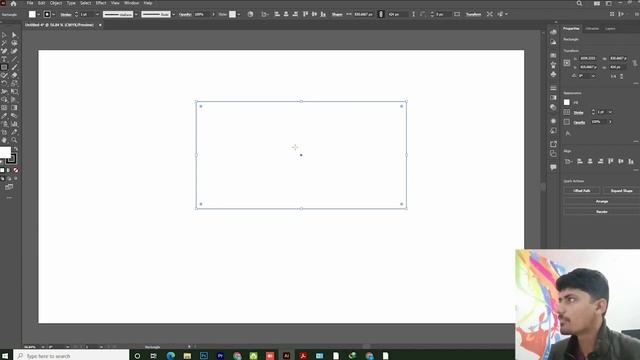Select the Eraser tool
The height and width of the screenshot is (360, 640).
[14, 75]
